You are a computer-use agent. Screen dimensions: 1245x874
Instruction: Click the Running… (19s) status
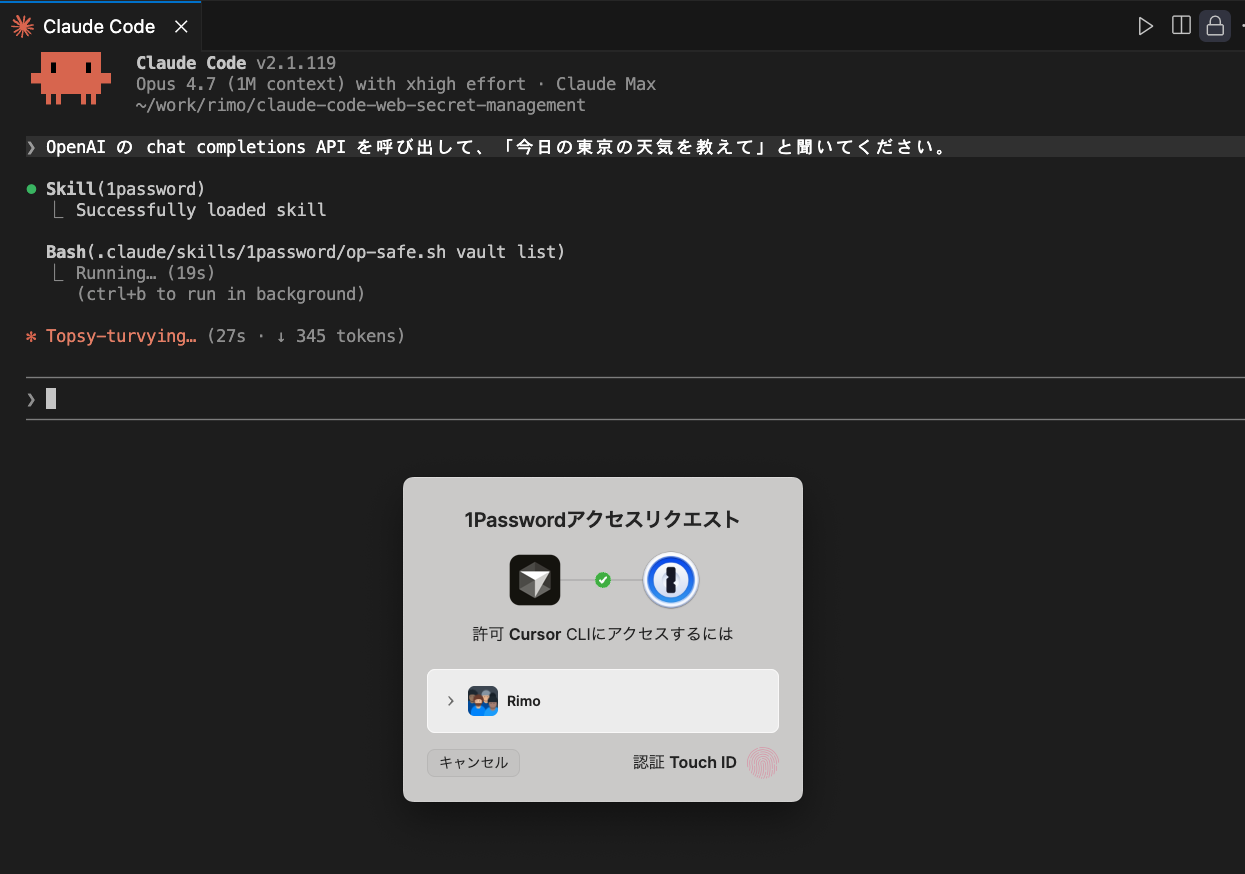[146, 273]
